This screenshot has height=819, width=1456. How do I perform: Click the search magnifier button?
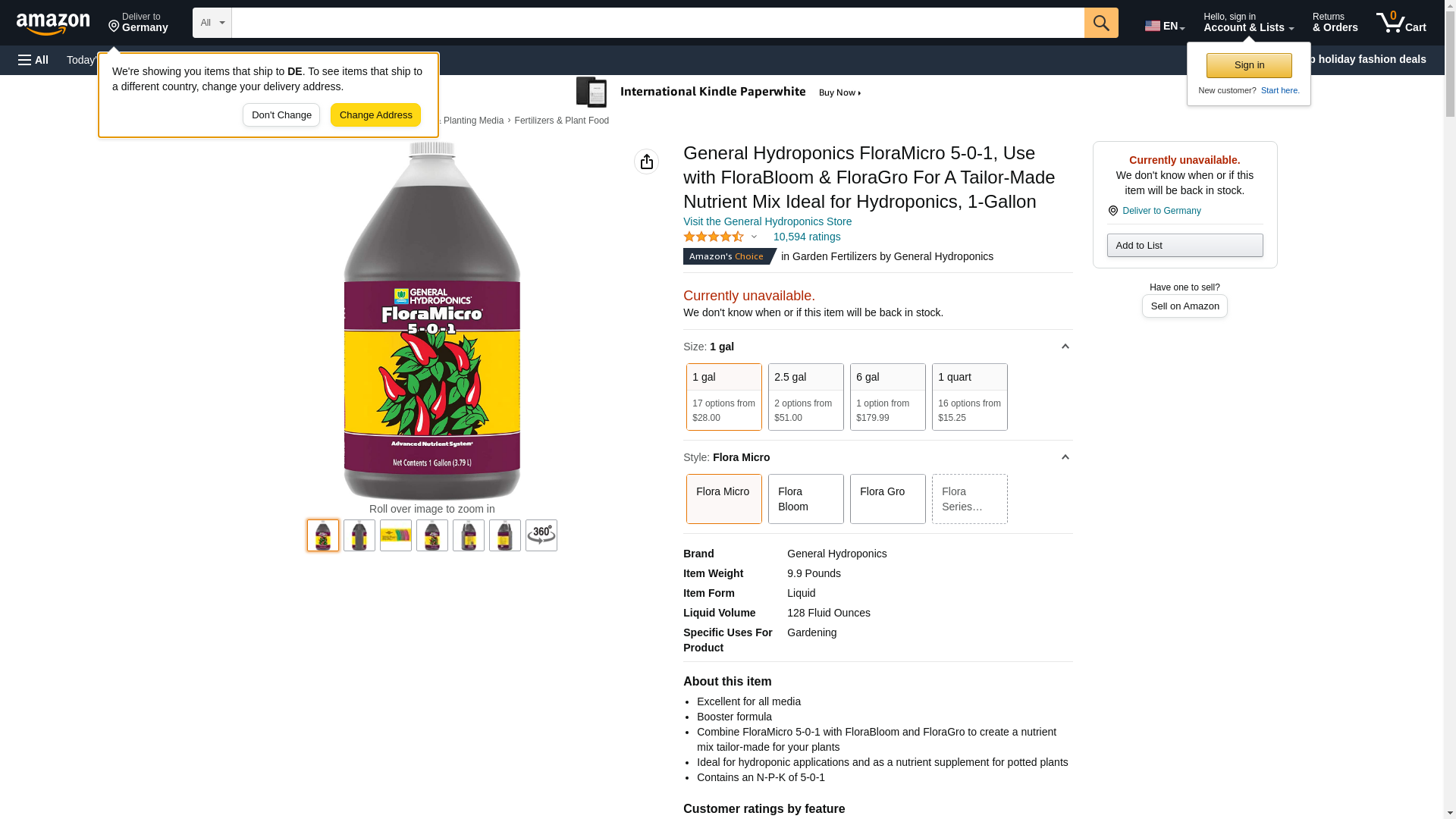point(1101,23)
